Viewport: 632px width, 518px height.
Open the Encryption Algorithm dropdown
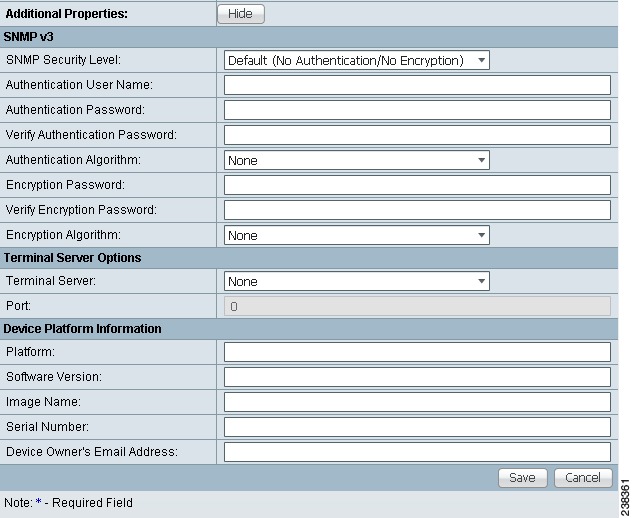tap(357, 235)
